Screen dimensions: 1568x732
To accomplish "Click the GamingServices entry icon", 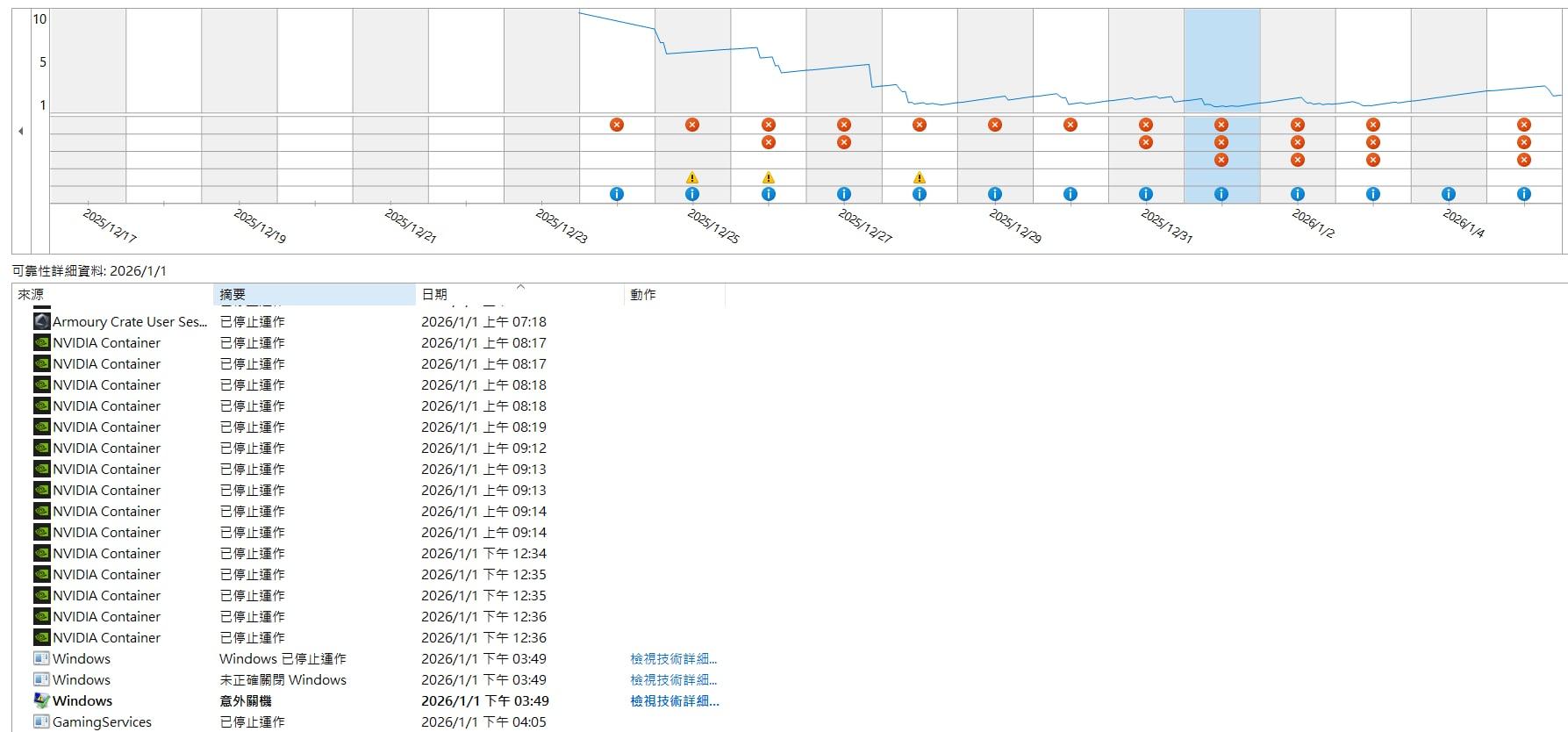I will pos(41,721).
